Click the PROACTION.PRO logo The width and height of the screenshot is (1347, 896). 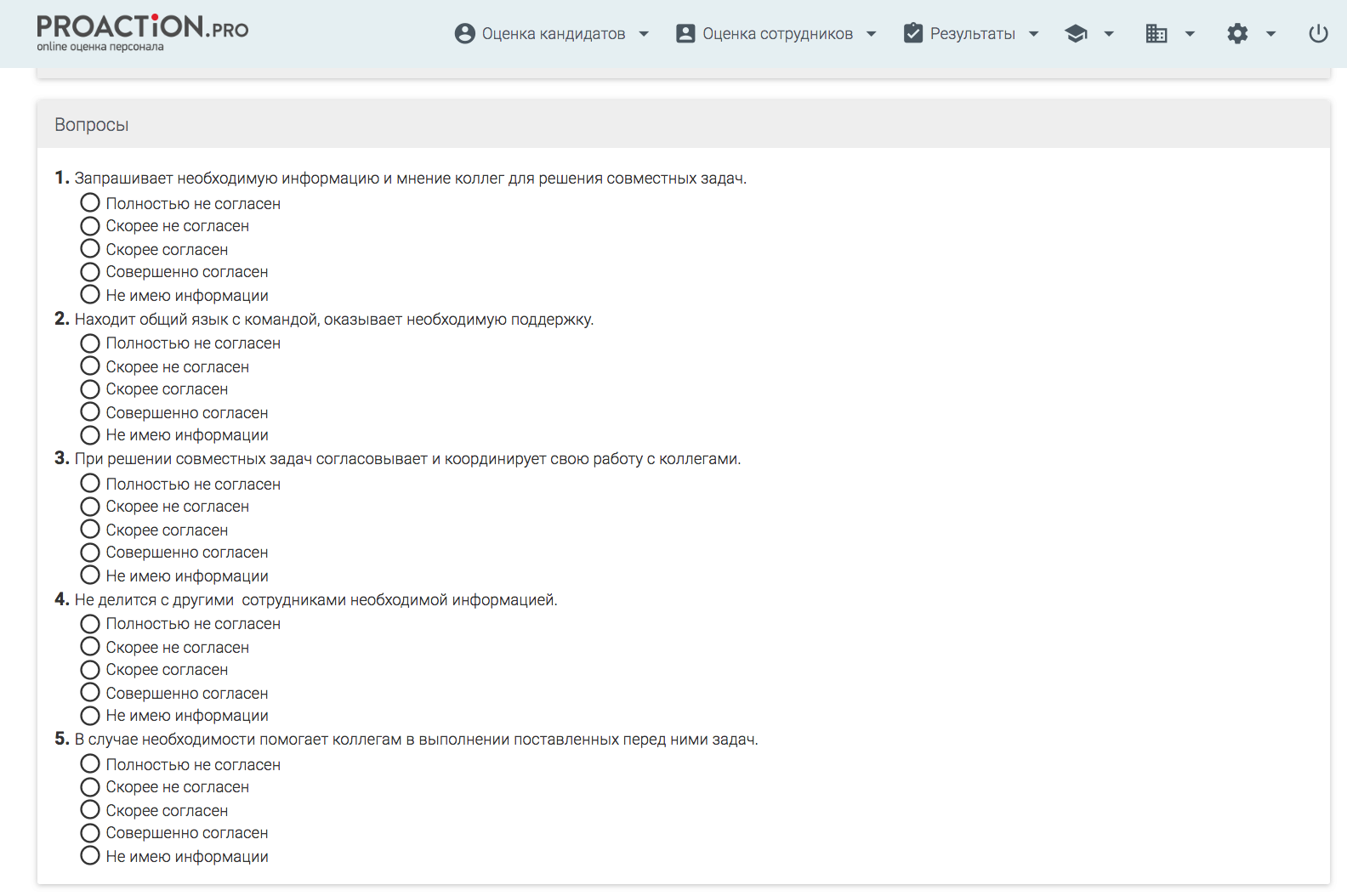pos(142,32)
